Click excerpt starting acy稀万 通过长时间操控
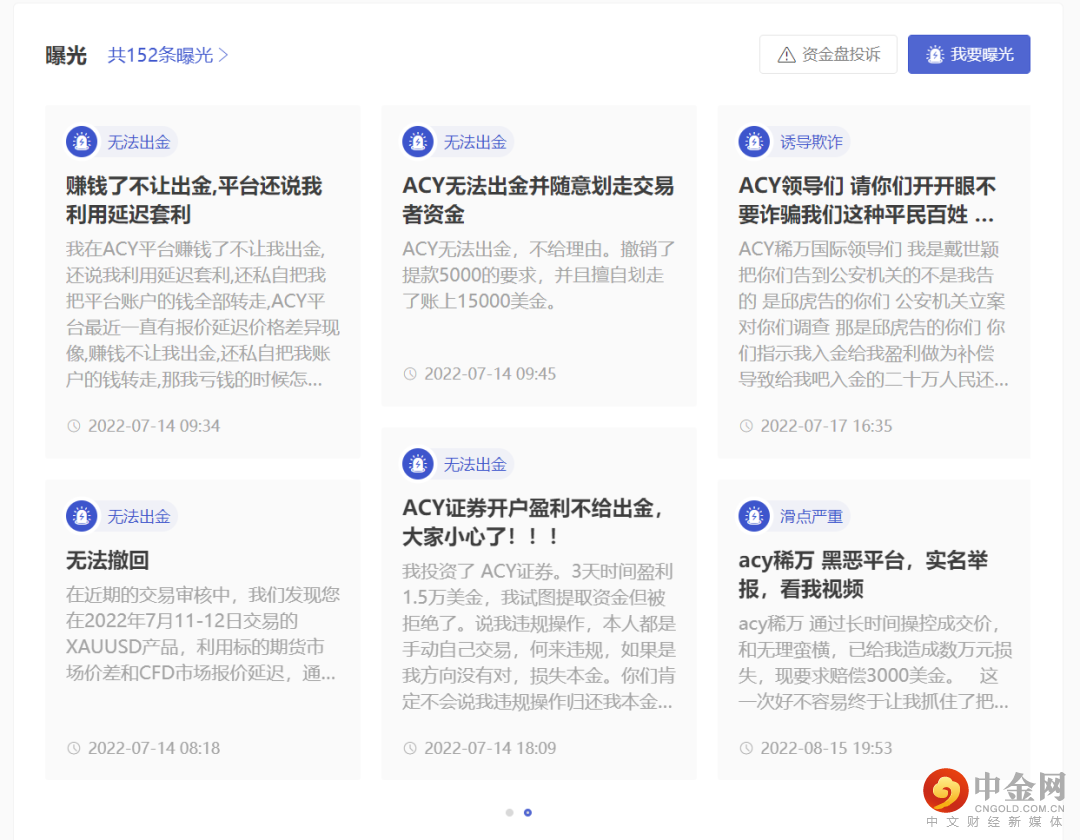 point(875,663)
